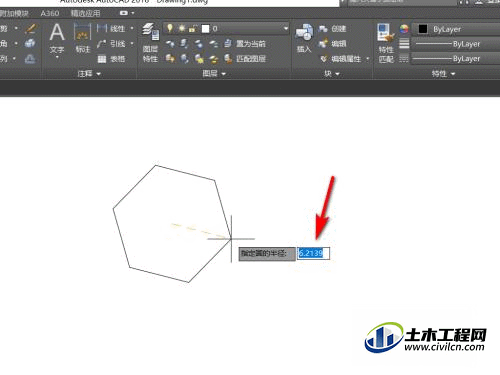Click the linetype icon in 特性 panel
This screenshot has width=500, height=375.
click(404, 59)
